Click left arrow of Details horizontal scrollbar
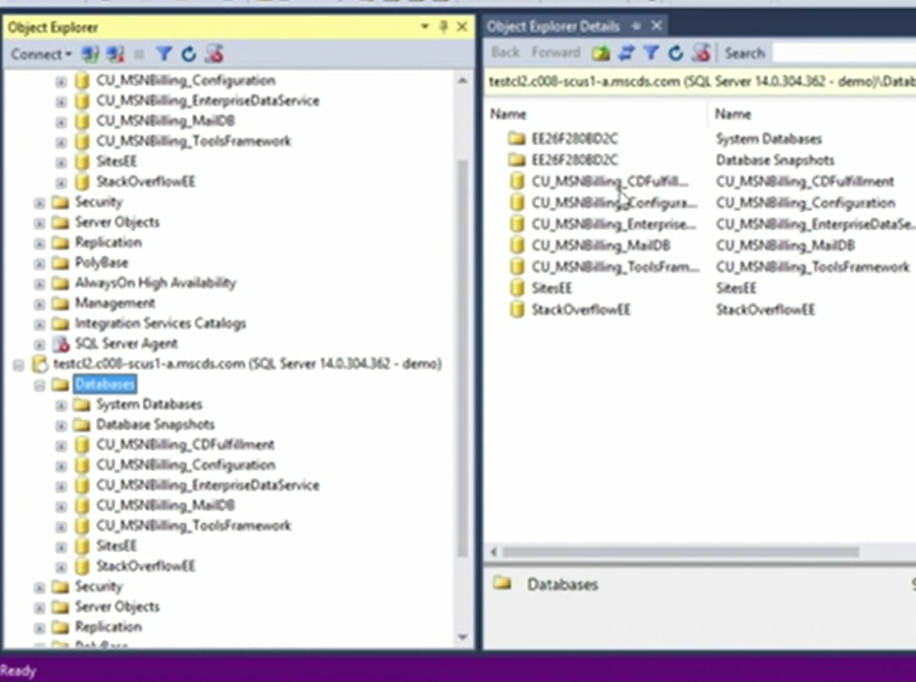Image resolution: width=916 pixels, height=682 pixels. [x=494, y=552]
